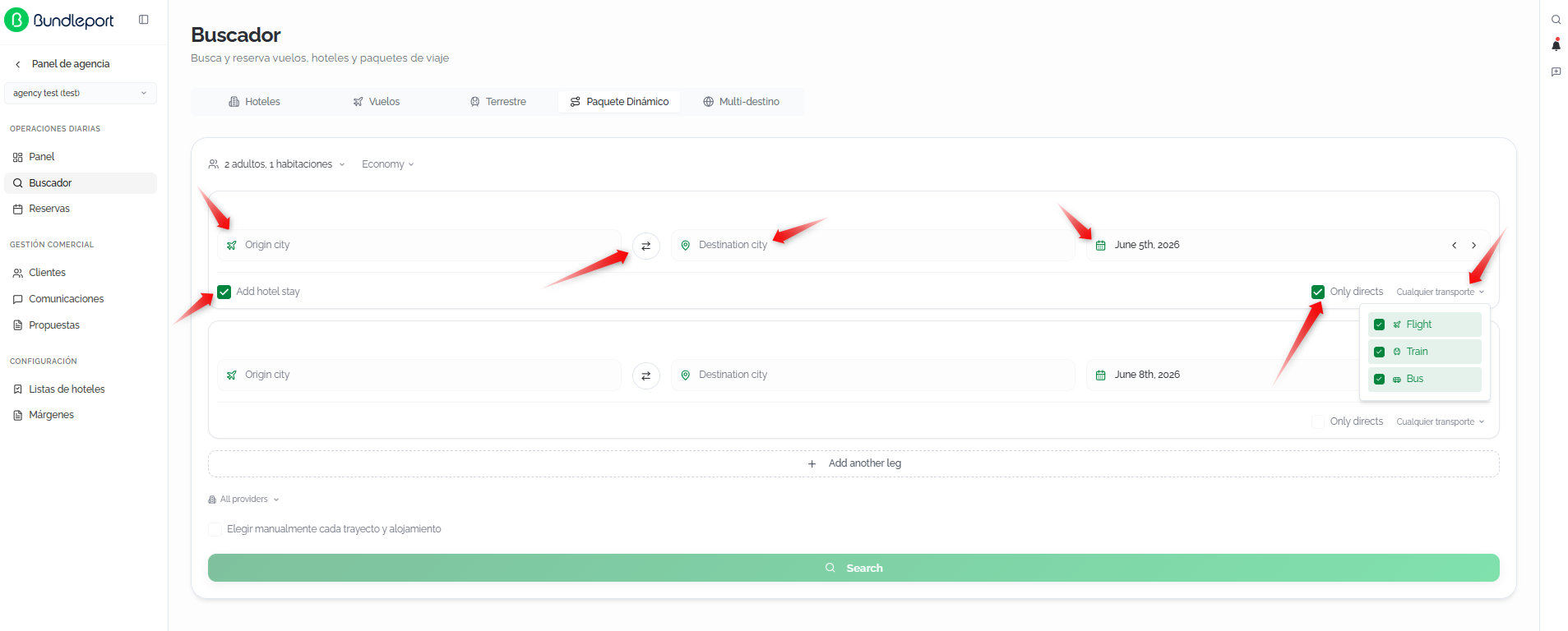The width and height of the screenshot is (1568, 631).
Task: Click plane icon in second Origin field
Action: (x=232, y=375)
